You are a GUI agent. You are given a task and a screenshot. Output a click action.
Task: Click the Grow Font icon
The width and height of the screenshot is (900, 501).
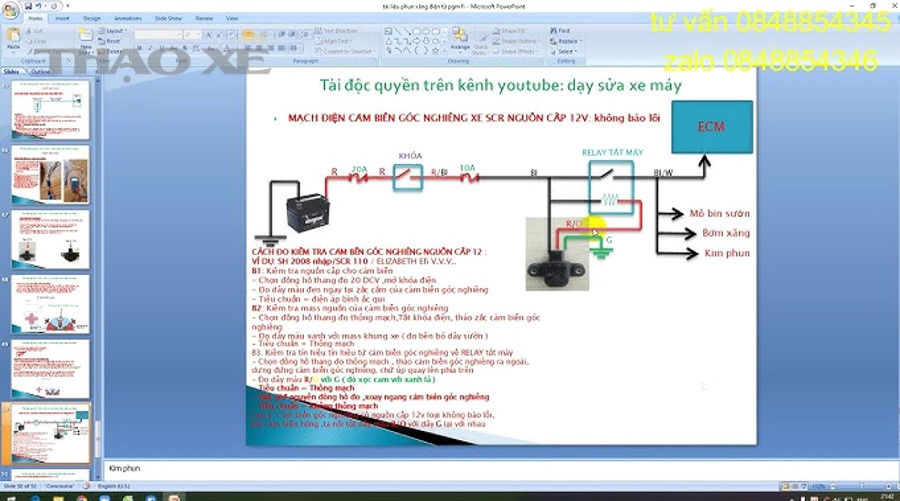pyautogui.click(x=207, y=36)
